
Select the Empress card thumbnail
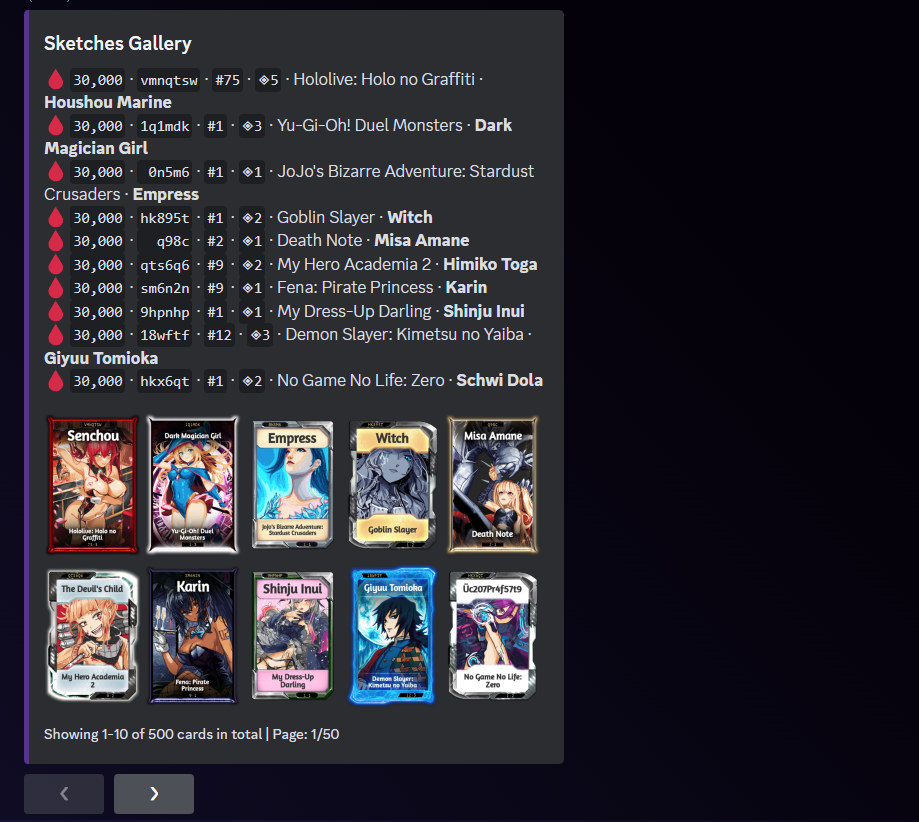pyautogui.click(x=292, y=485)
